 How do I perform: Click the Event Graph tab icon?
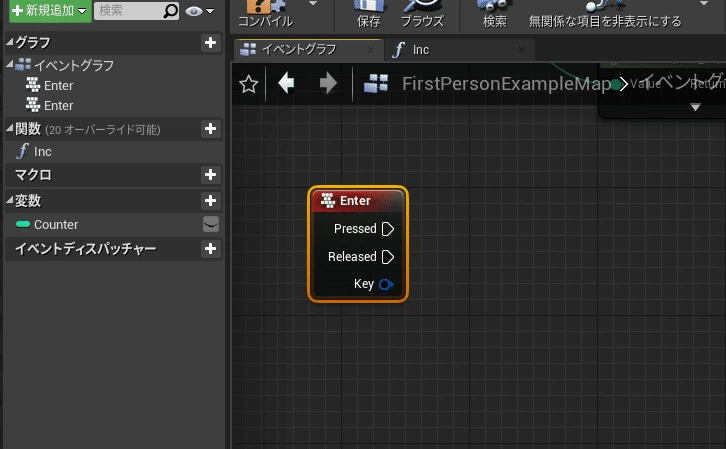248,49
